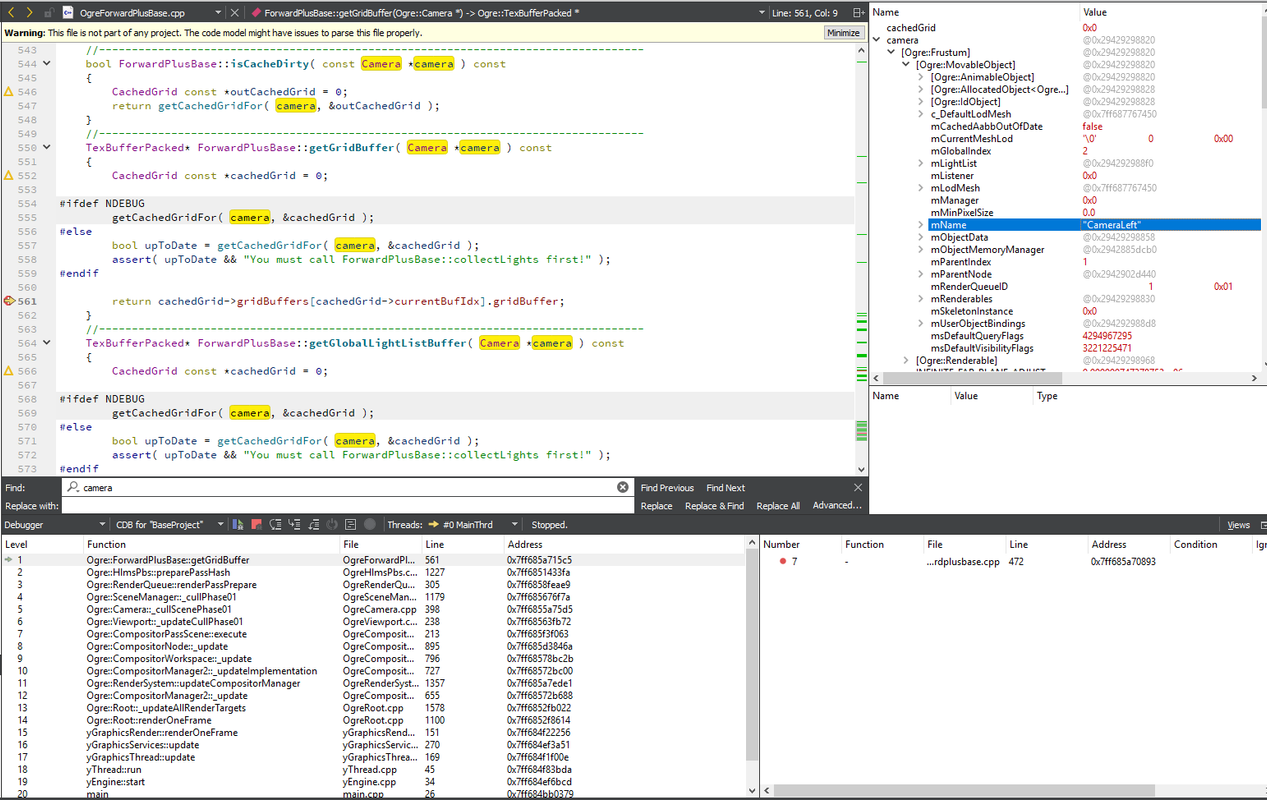Toggle operate-by-instruction mode icon

click(x=351, y=525)
